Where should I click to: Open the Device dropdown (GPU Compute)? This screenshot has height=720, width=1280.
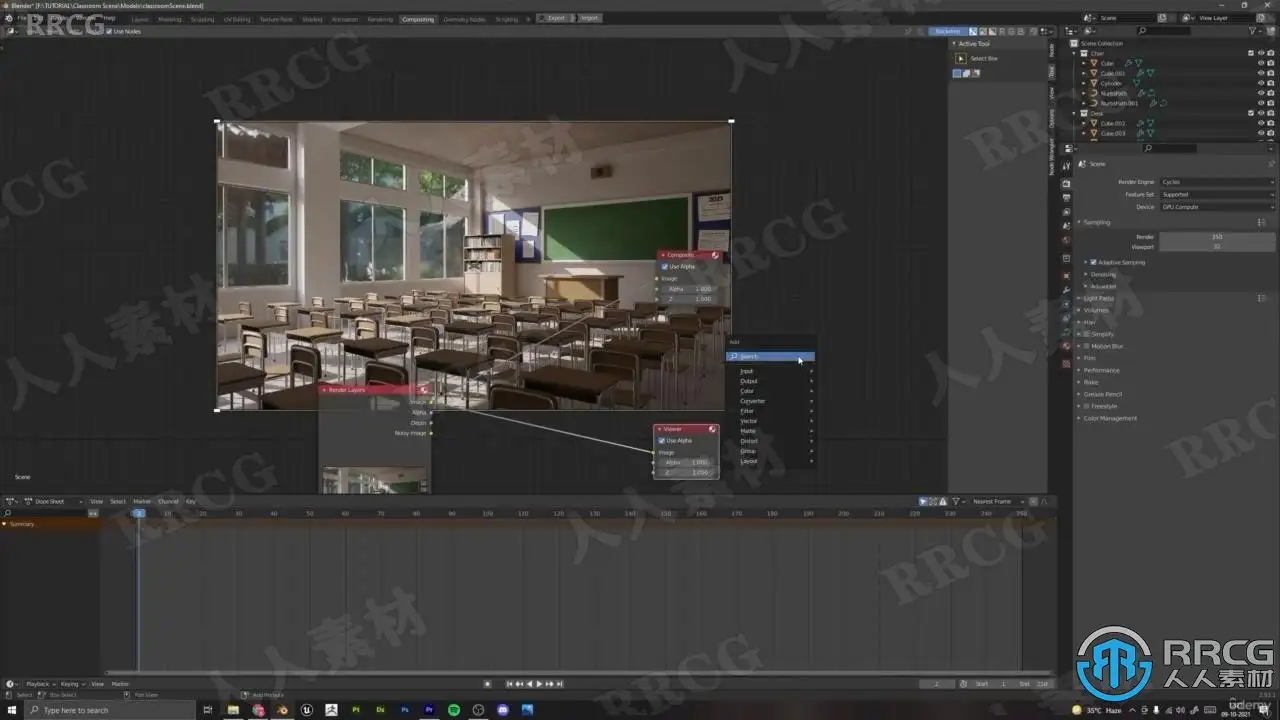point(1218,207)
